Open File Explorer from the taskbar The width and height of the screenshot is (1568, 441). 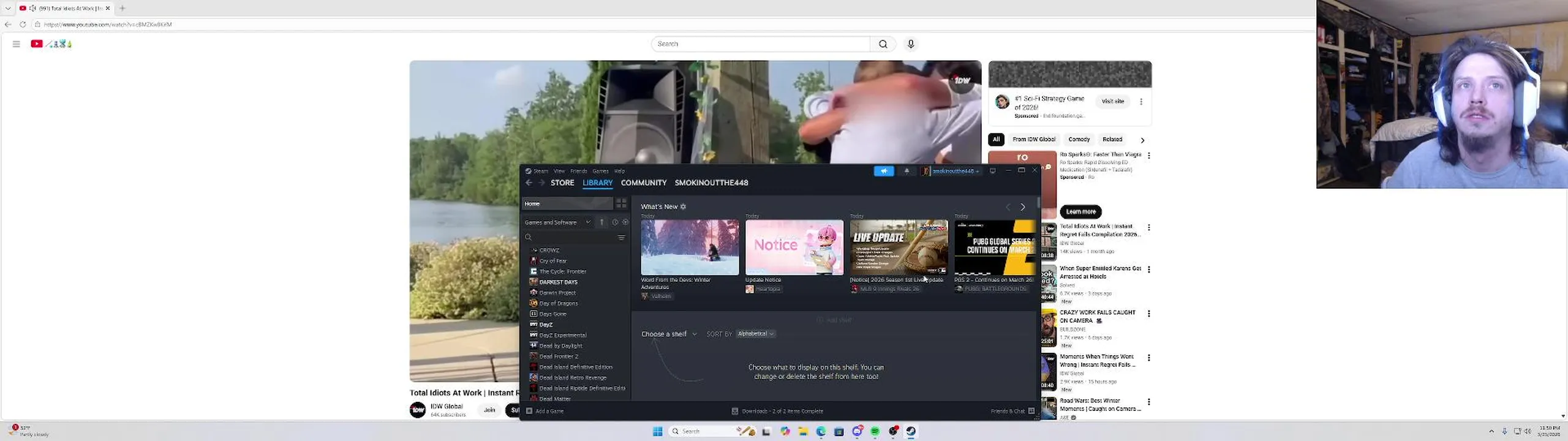coord(803,431)
